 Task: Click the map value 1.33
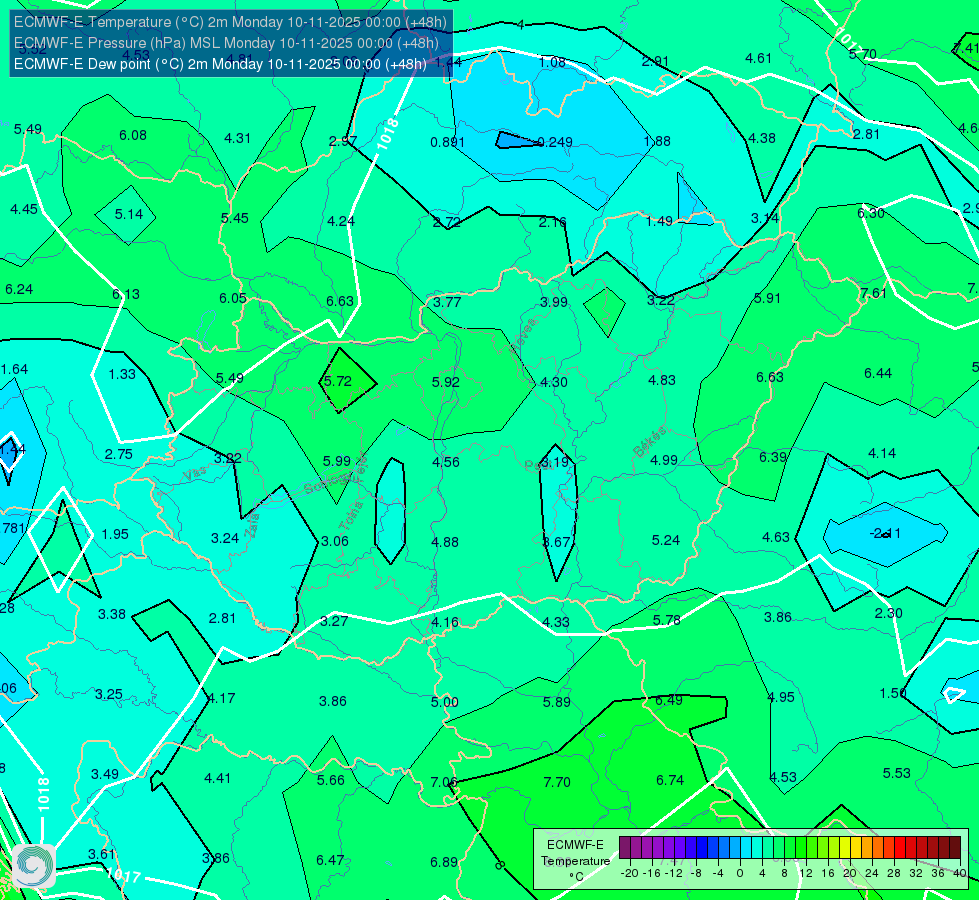point(122,374)
